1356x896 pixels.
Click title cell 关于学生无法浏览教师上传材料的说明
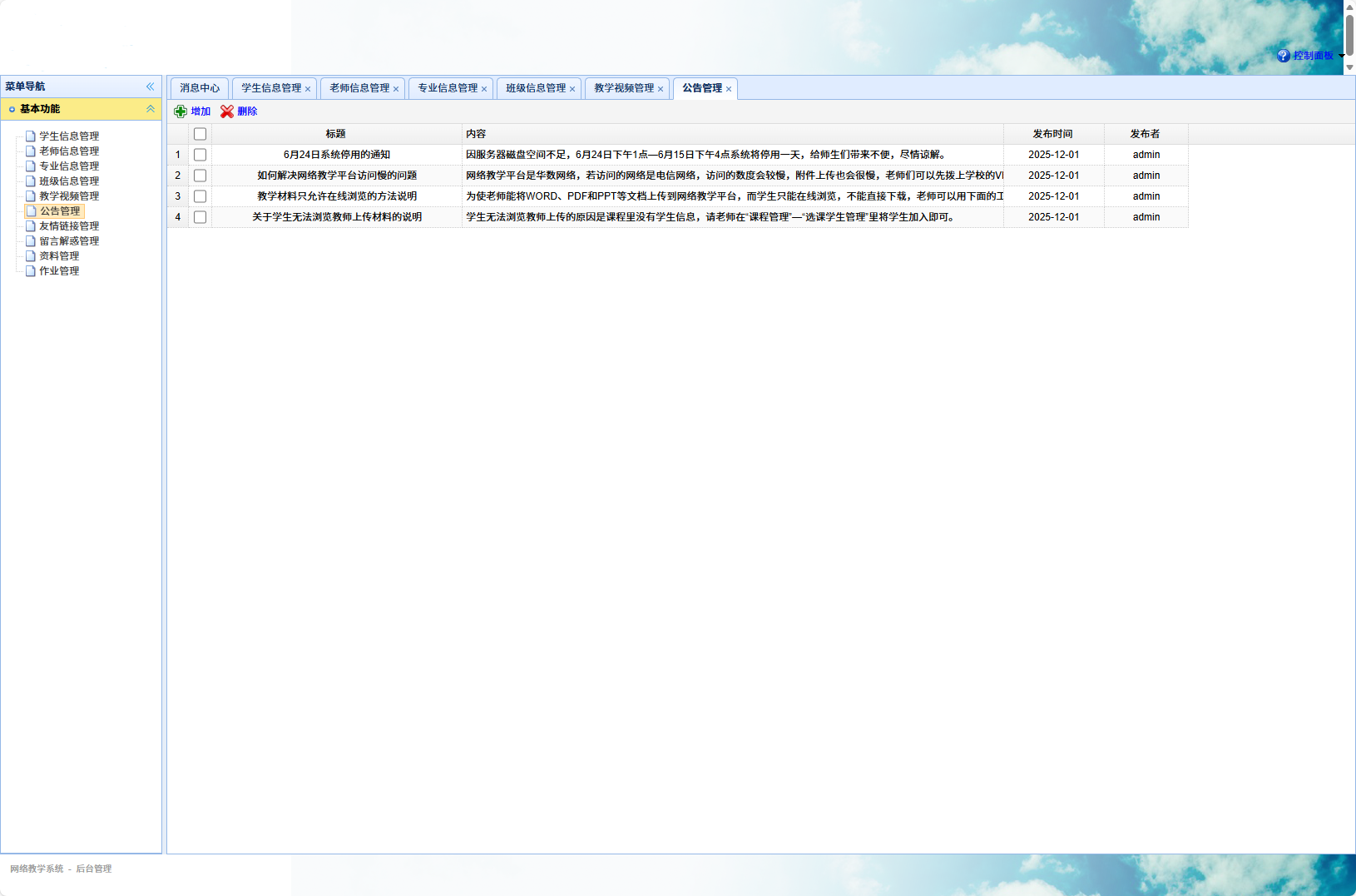point(337,217)
